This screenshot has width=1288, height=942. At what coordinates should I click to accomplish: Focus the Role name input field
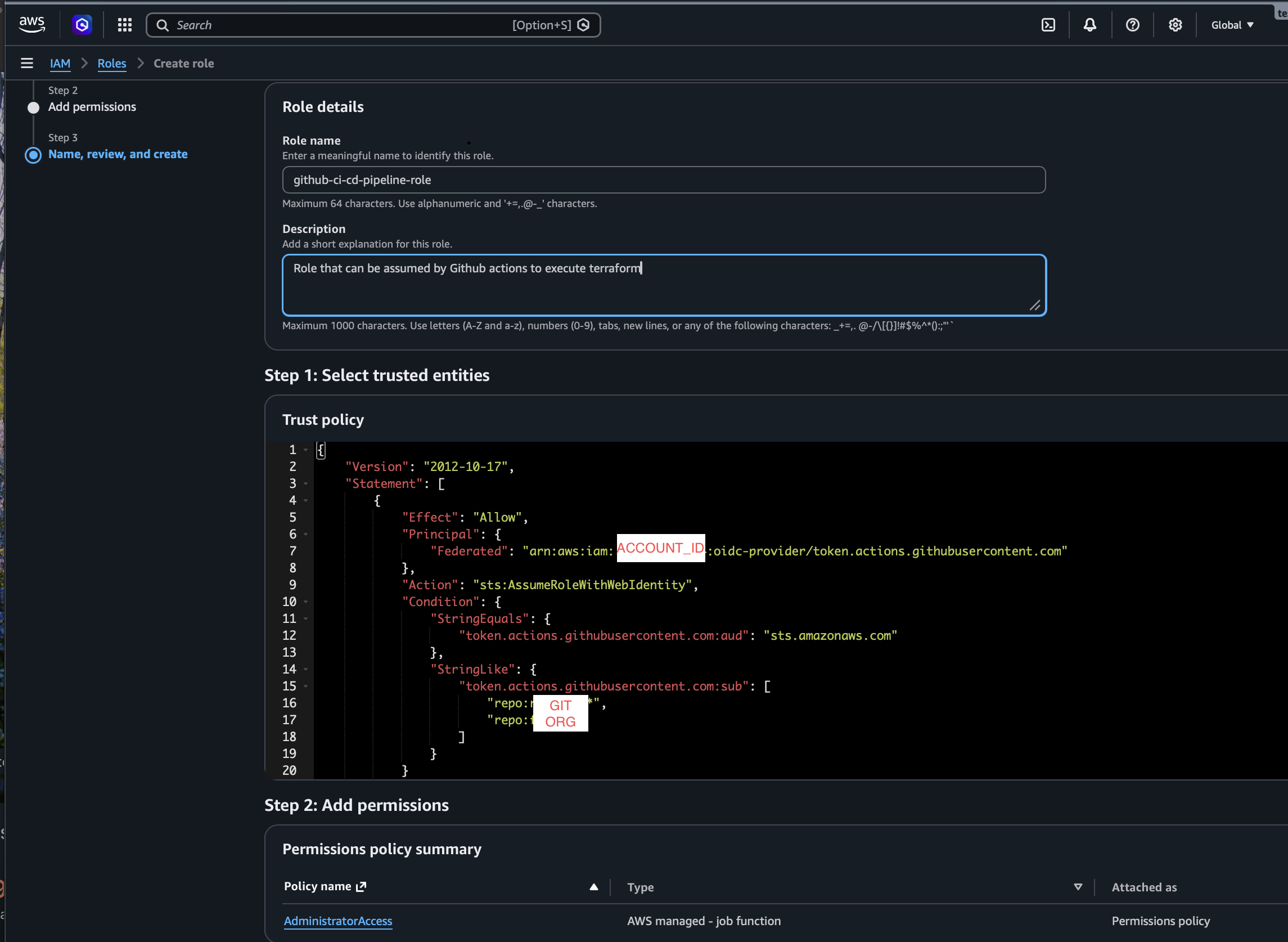pyautogui.click(x=664, y=180)
